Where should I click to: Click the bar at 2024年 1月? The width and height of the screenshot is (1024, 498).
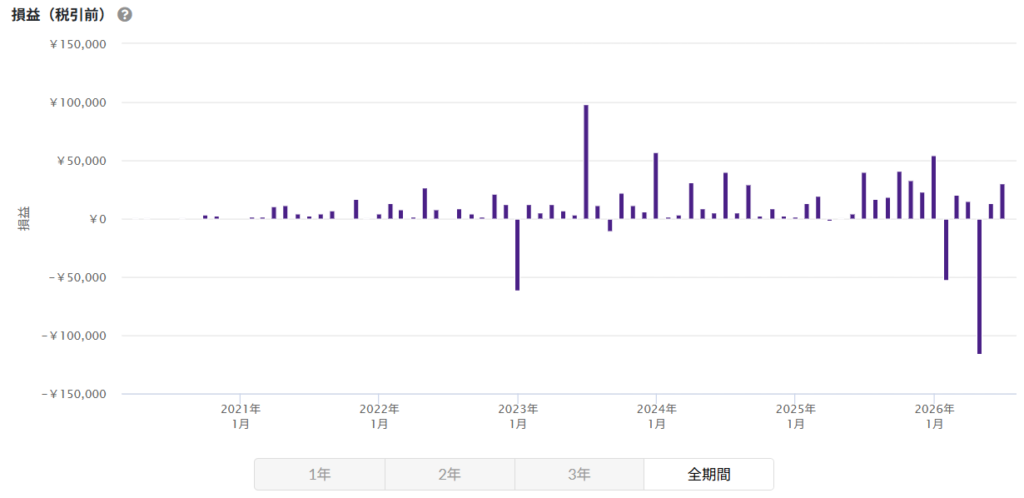(x=656, y=186)
